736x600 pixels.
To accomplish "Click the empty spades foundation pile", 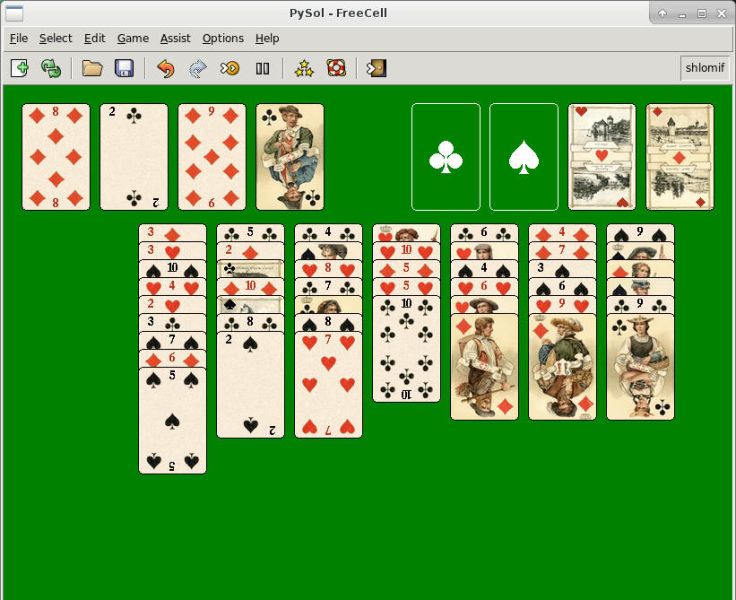I will (x=524, y=157).
